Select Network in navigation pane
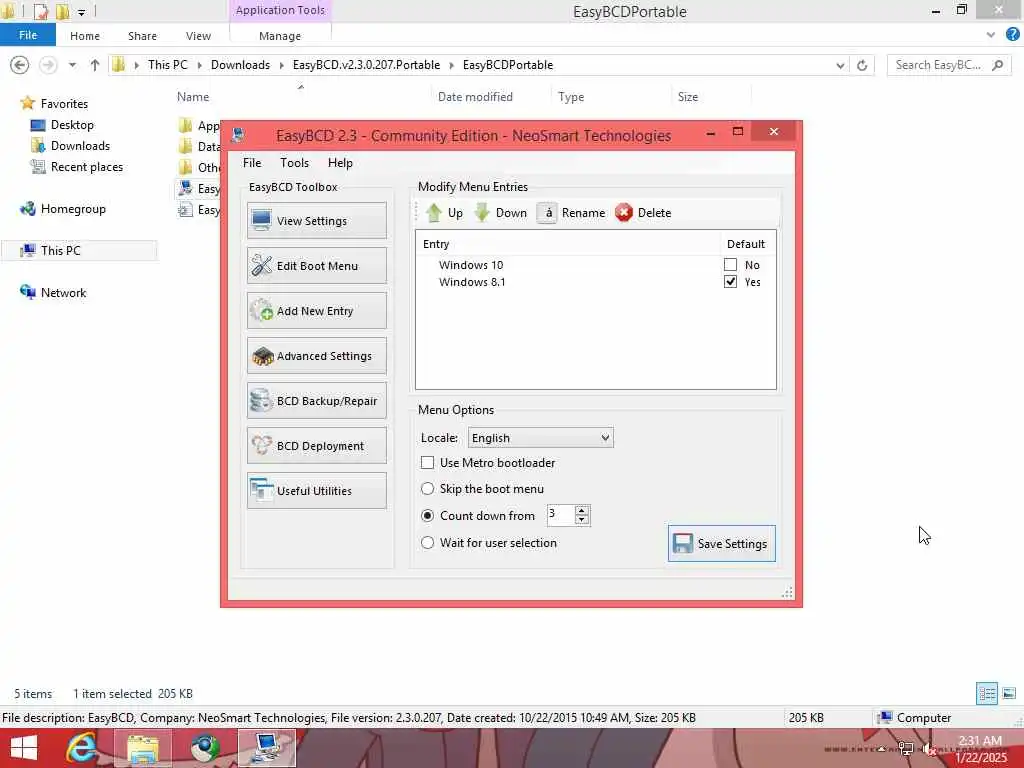The width and height of the screenshot is (1024, 768). click(63, 293)
